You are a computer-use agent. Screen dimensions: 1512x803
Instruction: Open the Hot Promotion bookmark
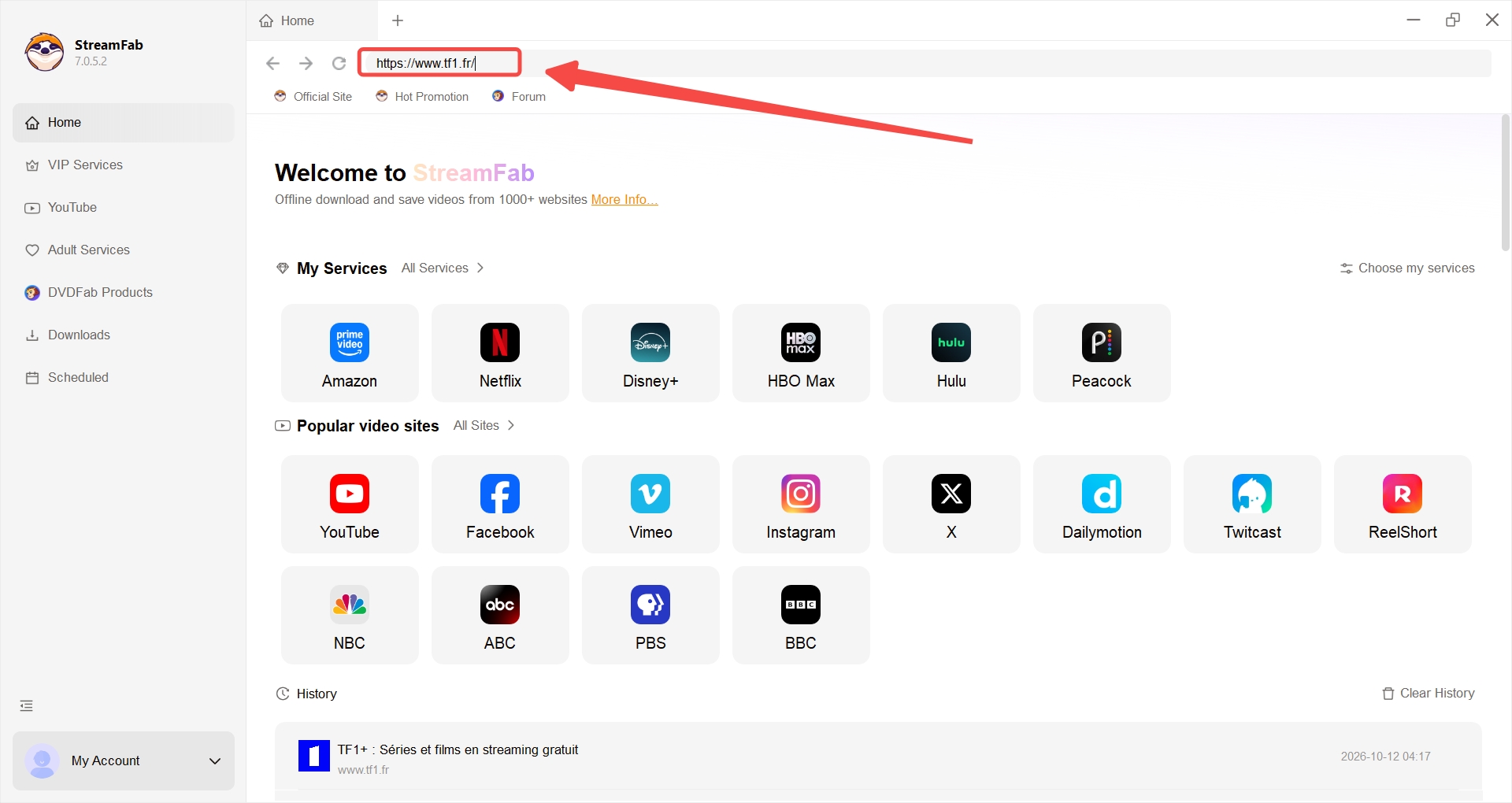click(x=422, y=96)
